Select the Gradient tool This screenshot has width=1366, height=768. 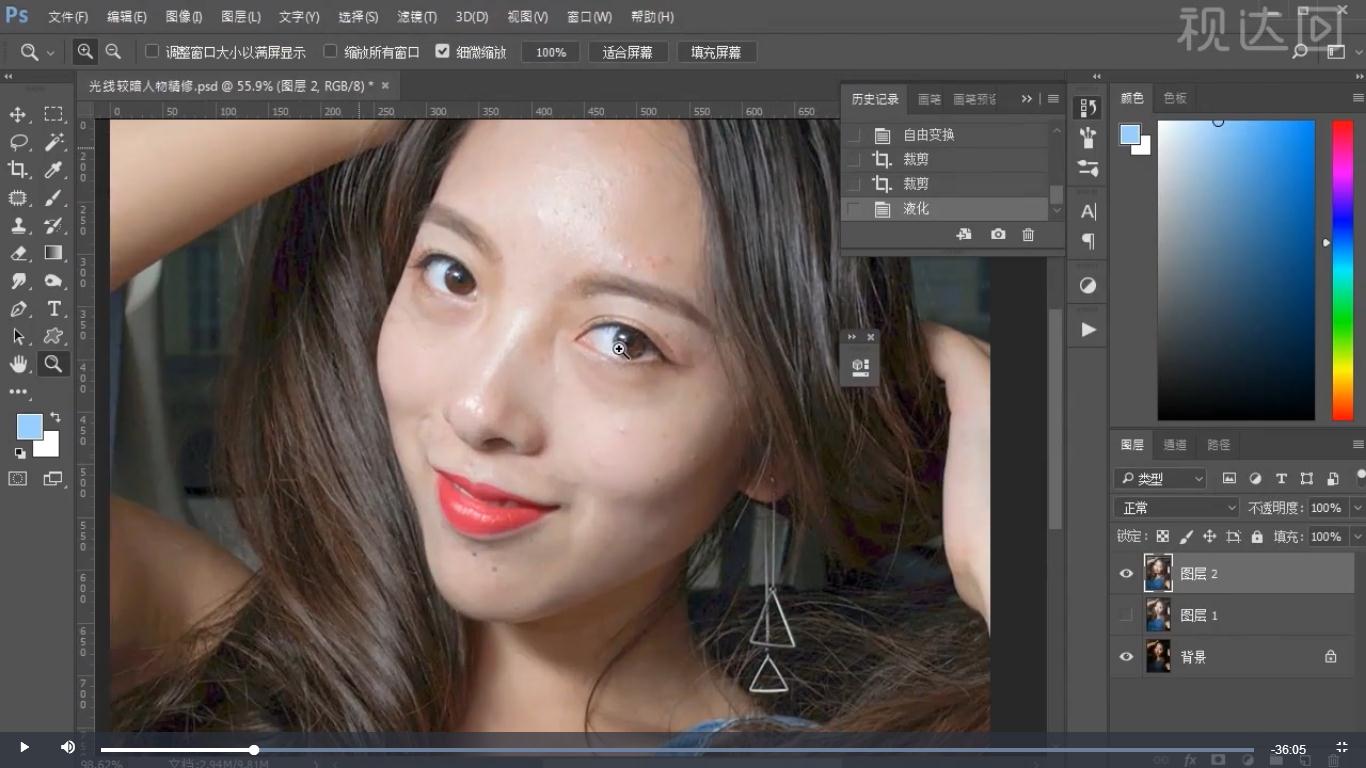point(54,254)
